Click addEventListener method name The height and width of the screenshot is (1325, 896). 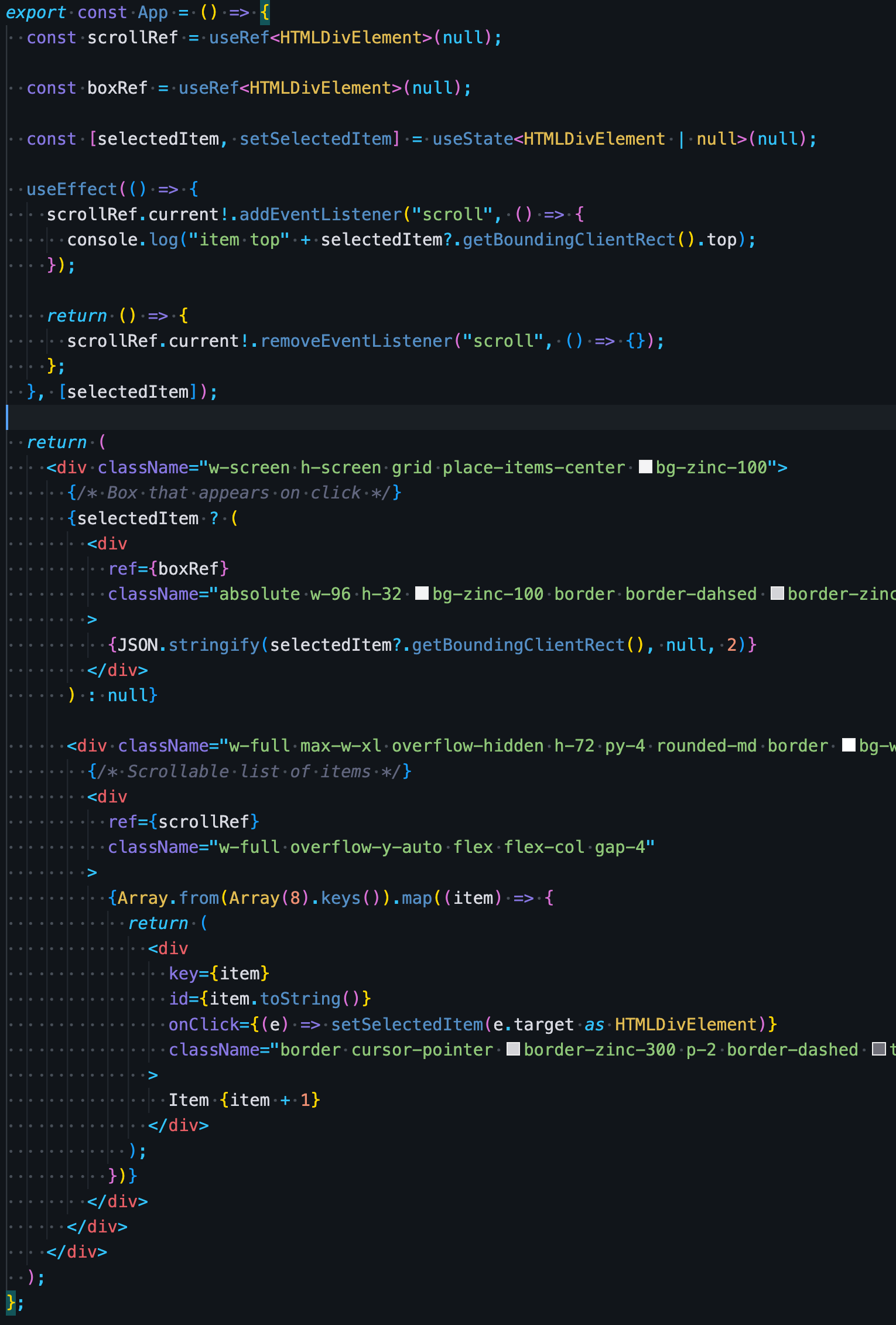coord(320,214)
